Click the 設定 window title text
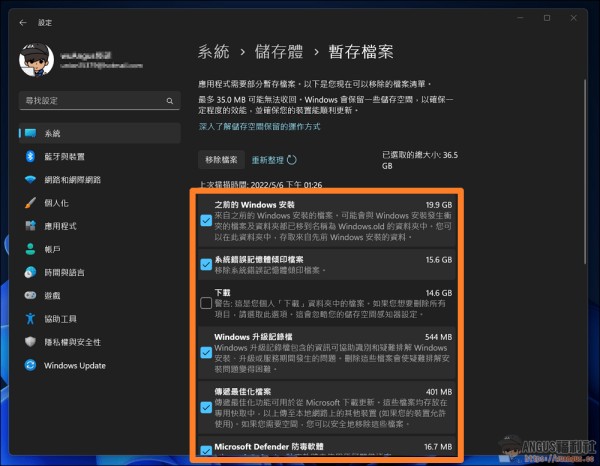 coord(45,23)
